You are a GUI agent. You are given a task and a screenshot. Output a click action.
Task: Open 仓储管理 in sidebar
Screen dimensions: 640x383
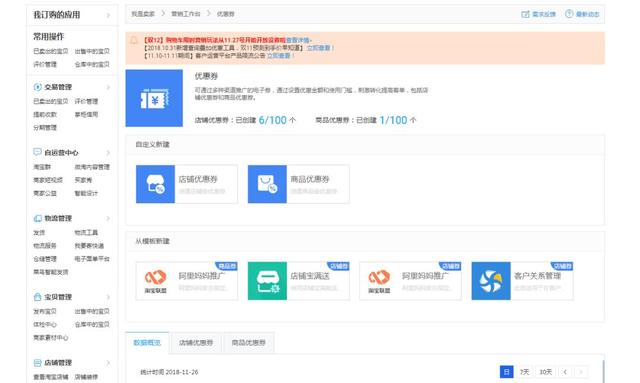coord(45,259)
